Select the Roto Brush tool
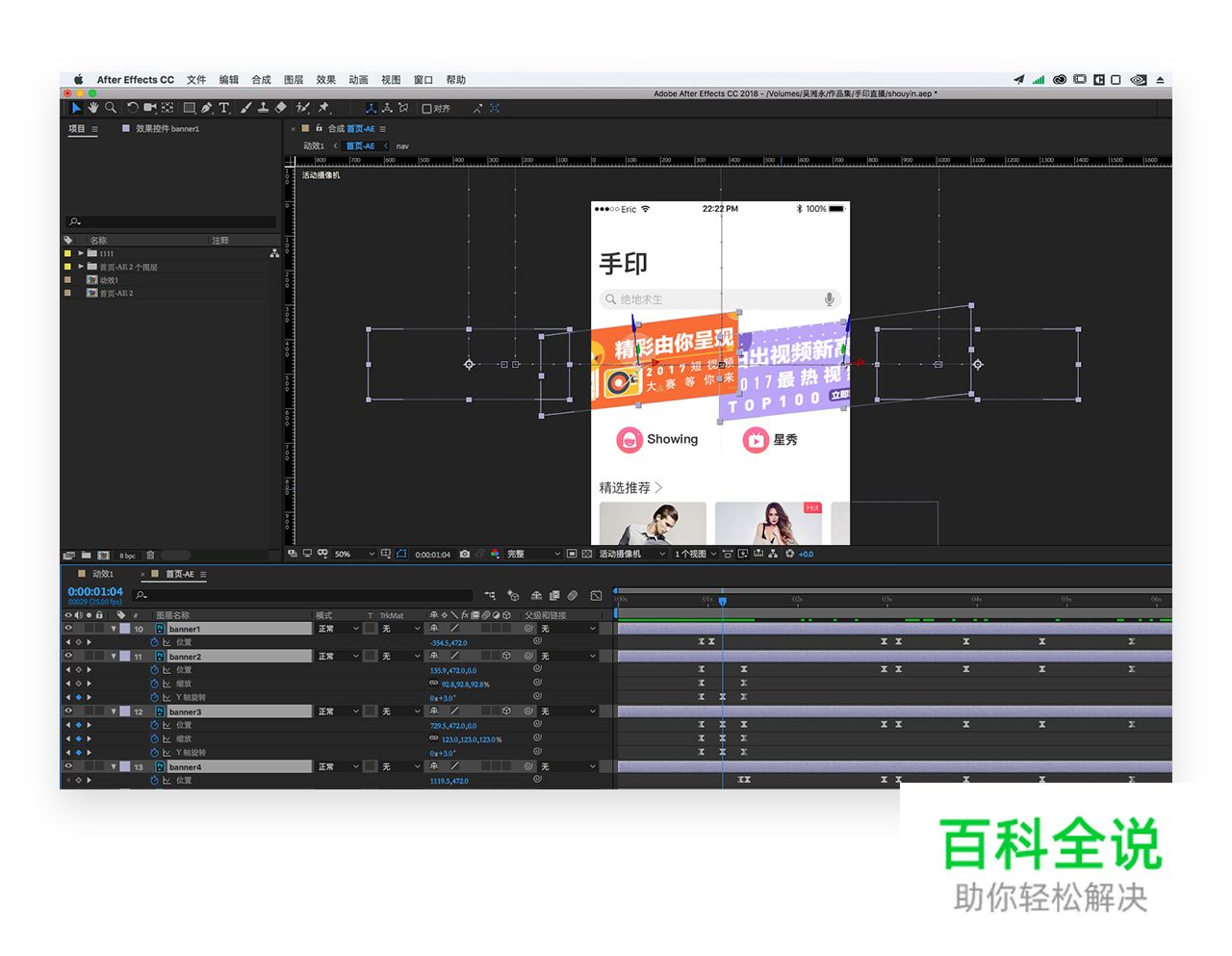This screenshot has width=1232, height=956. (303, 108)
